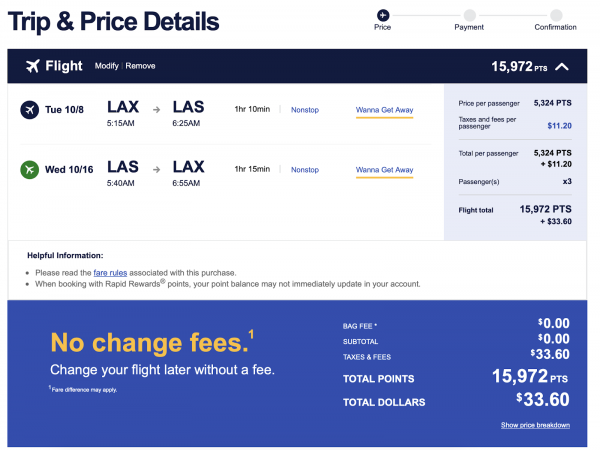The height and width of the screenshot is (450, 600).
Task: Show the price breakdown
Action: (535, 425)
